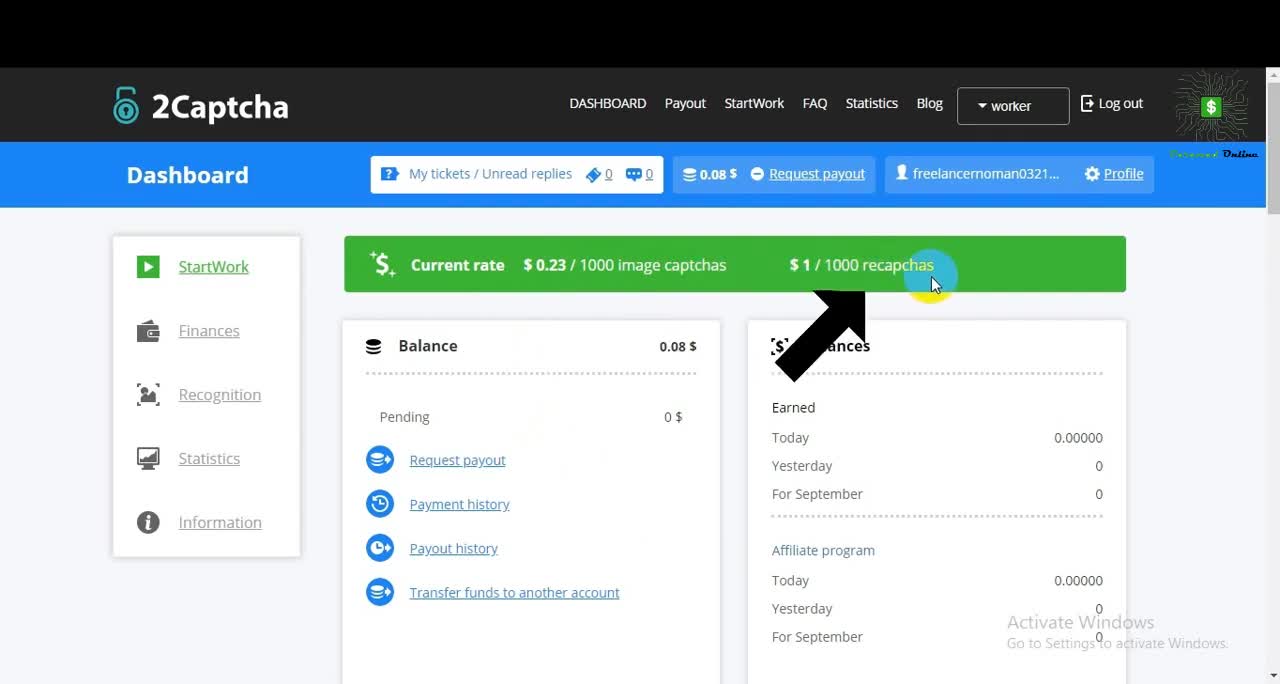Image resolution: width=1280 pixels, height=684 pixels.
Task: Open Statistics in the top navigation
Action: [x=872, y=103]
